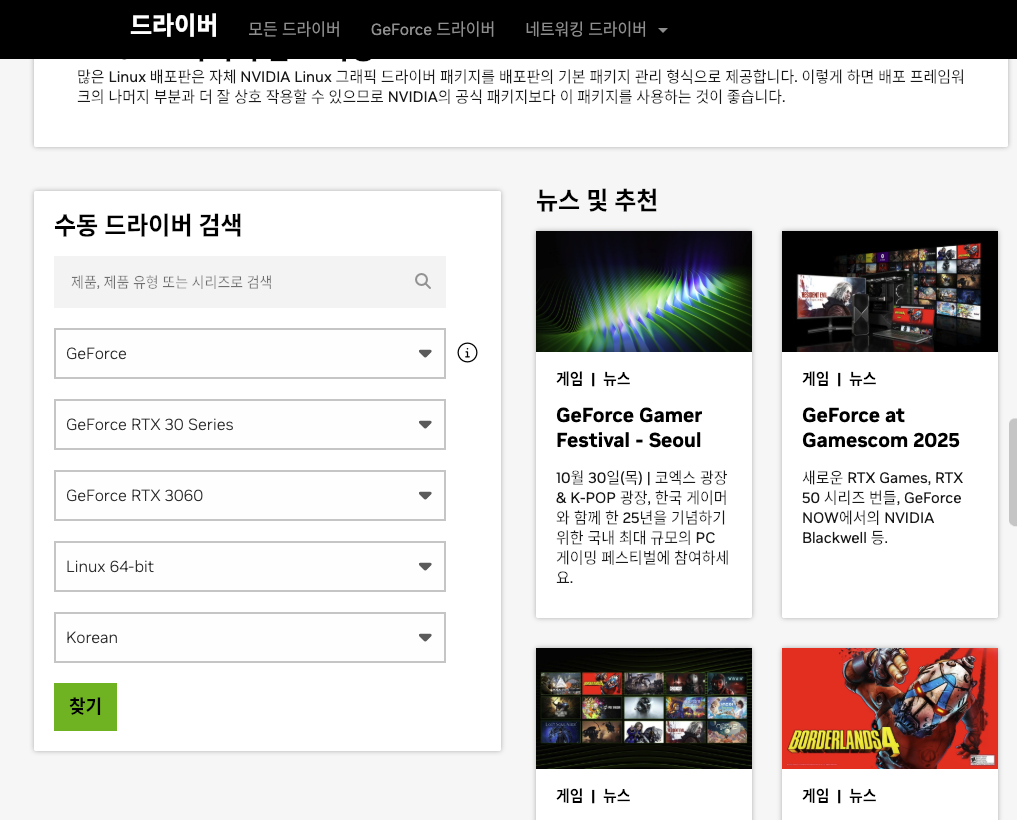1017x820 pixels.
Task: Click the Borderlands 4 news thumbnail
Action: coord(889,708)
